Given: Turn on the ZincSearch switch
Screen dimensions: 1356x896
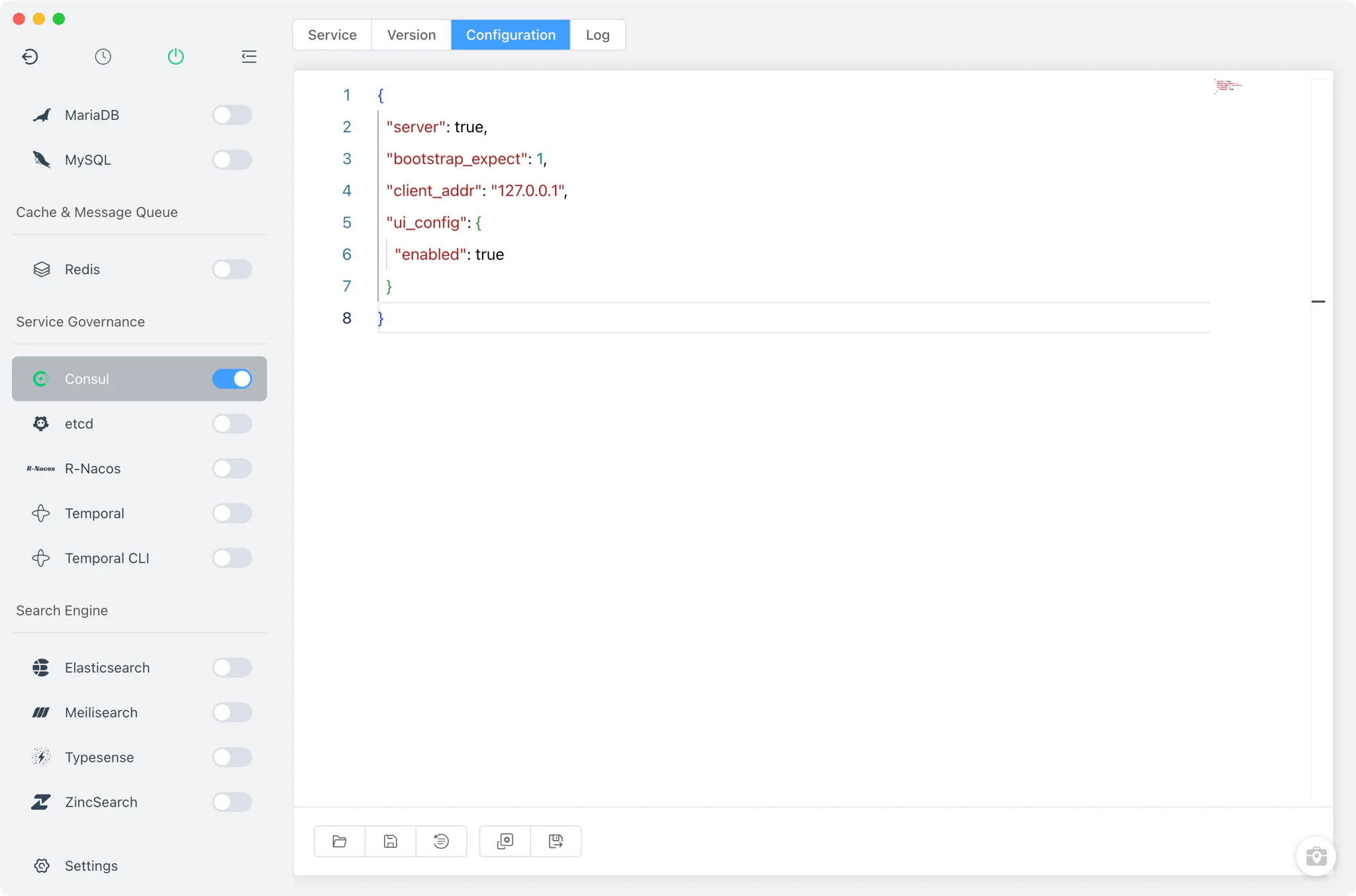Looking at the screenshot, I should click(x=232, y=802).
